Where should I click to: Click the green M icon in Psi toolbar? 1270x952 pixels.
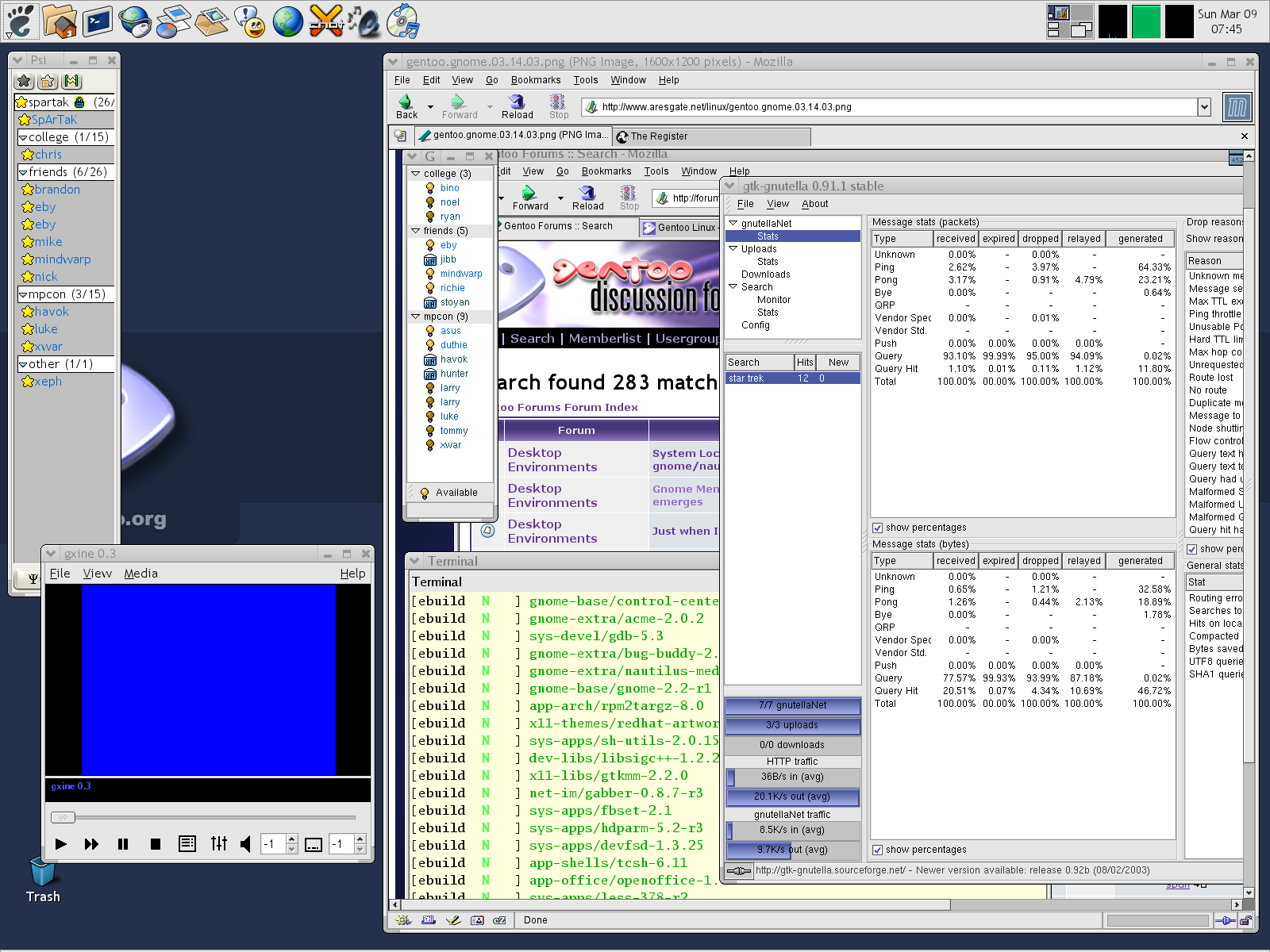(72, 81)
